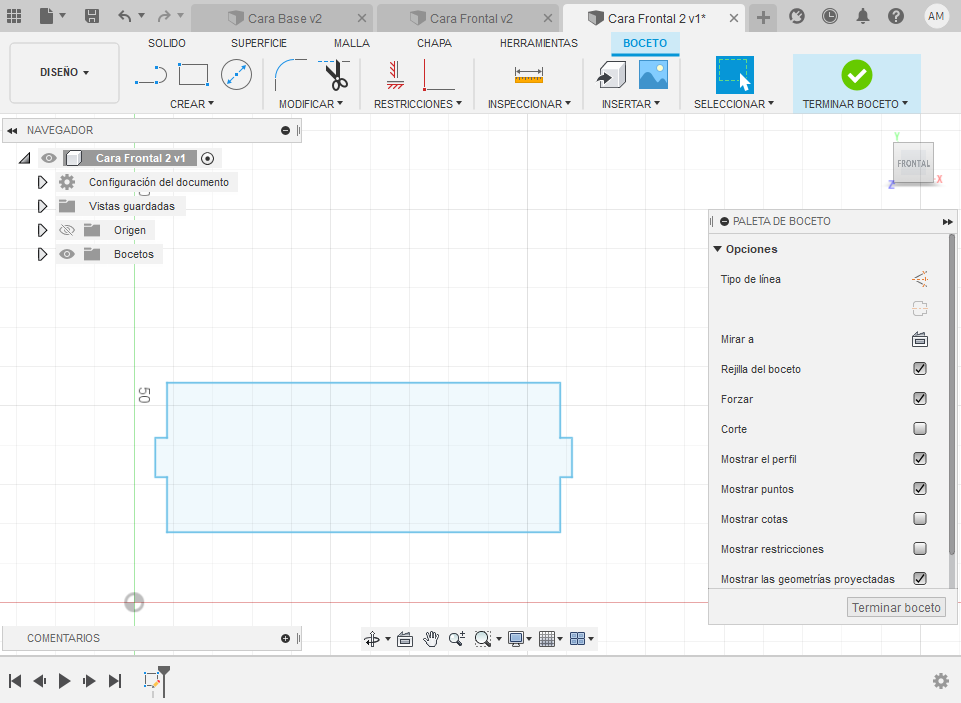Open the help question mark
This screenshot has width=961, height=703.
[896, 16]
